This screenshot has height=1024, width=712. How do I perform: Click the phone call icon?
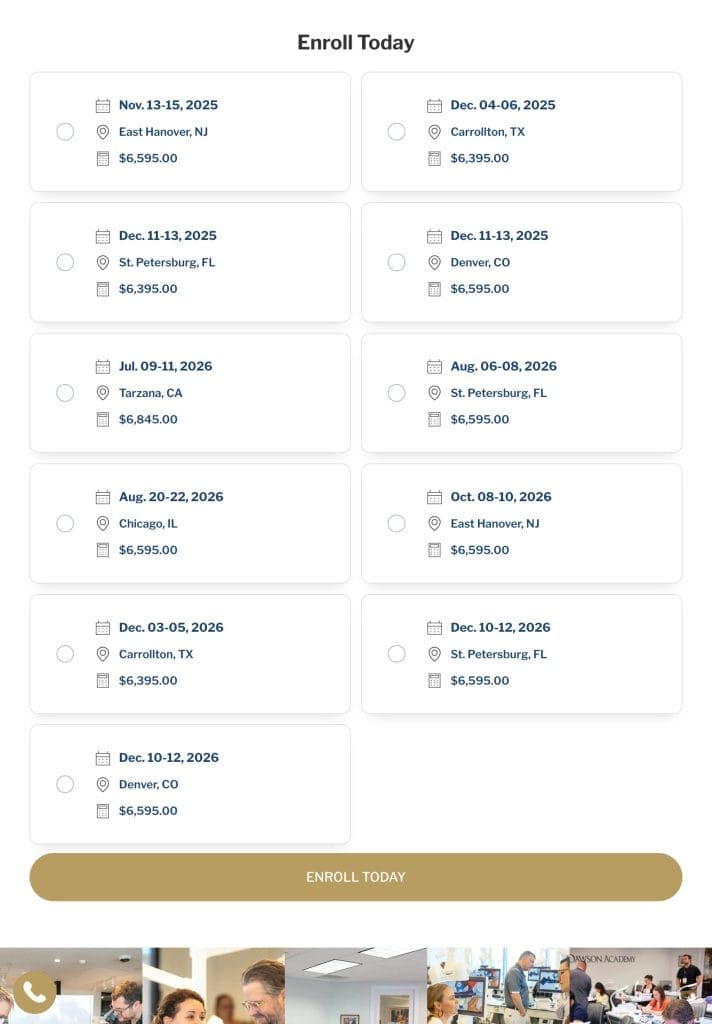tap(34, 992)
